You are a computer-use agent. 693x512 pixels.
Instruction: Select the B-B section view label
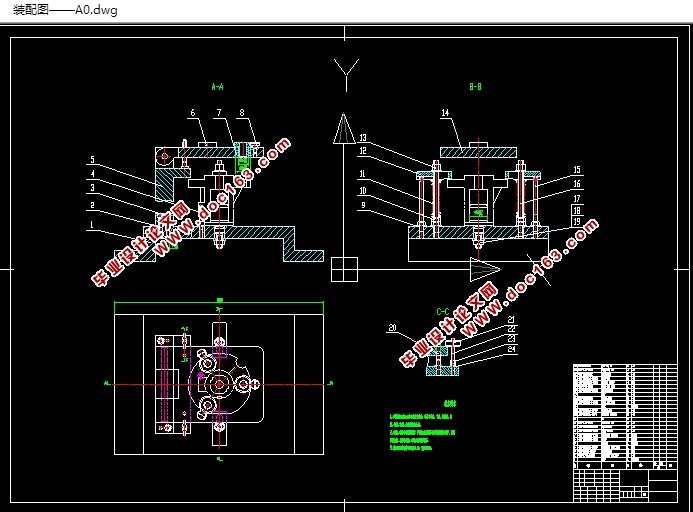click(476, 87)
